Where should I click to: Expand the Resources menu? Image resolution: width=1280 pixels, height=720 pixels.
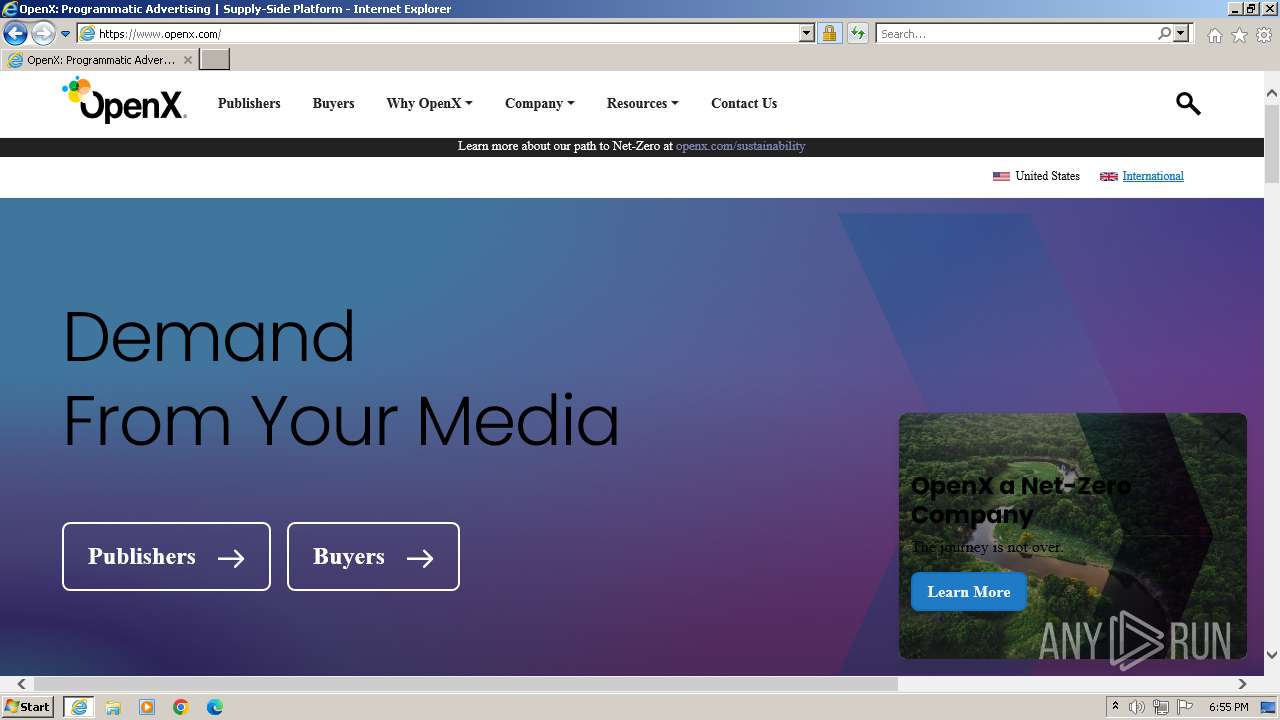point(642,103)
